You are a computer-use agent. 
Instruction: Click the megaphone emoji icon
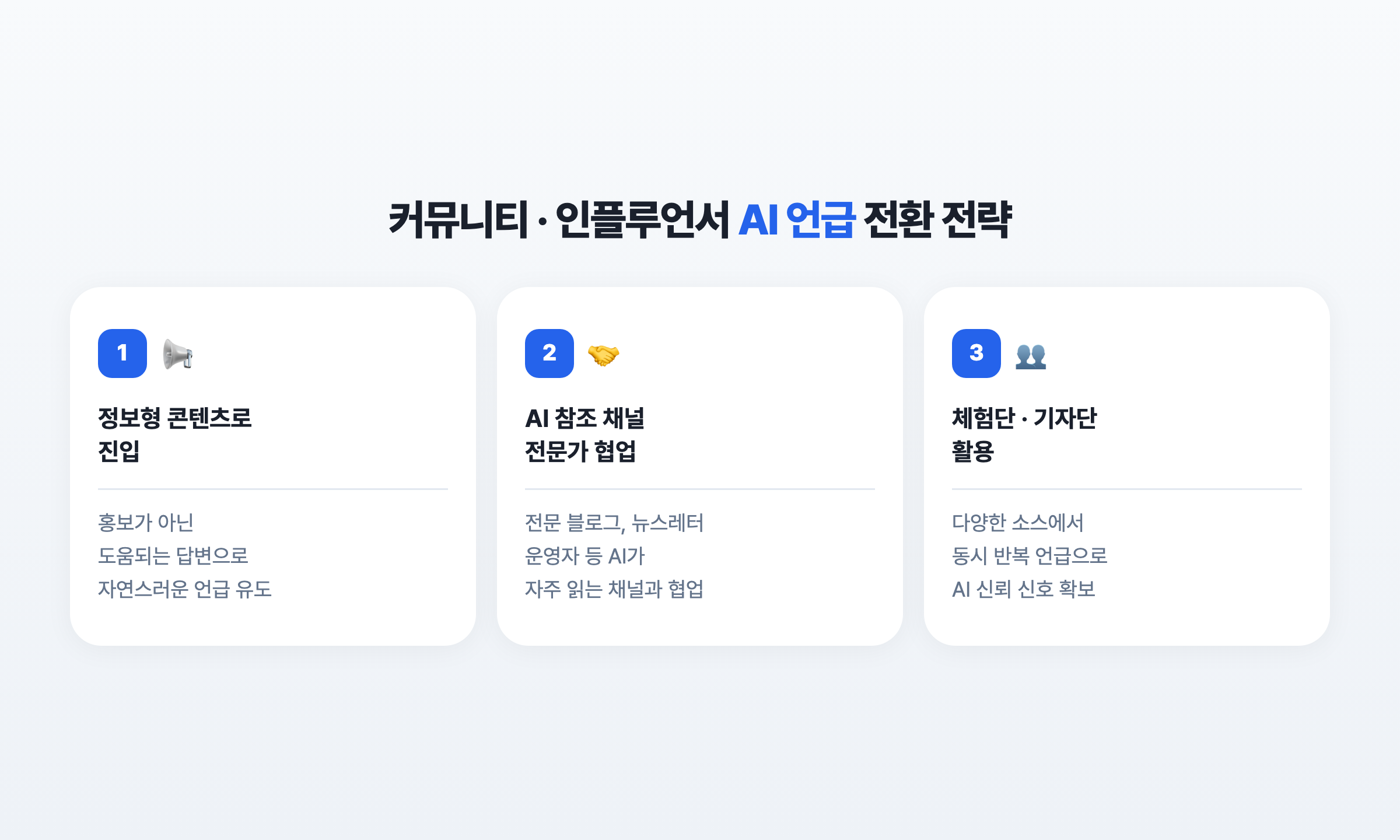(178, 354)
